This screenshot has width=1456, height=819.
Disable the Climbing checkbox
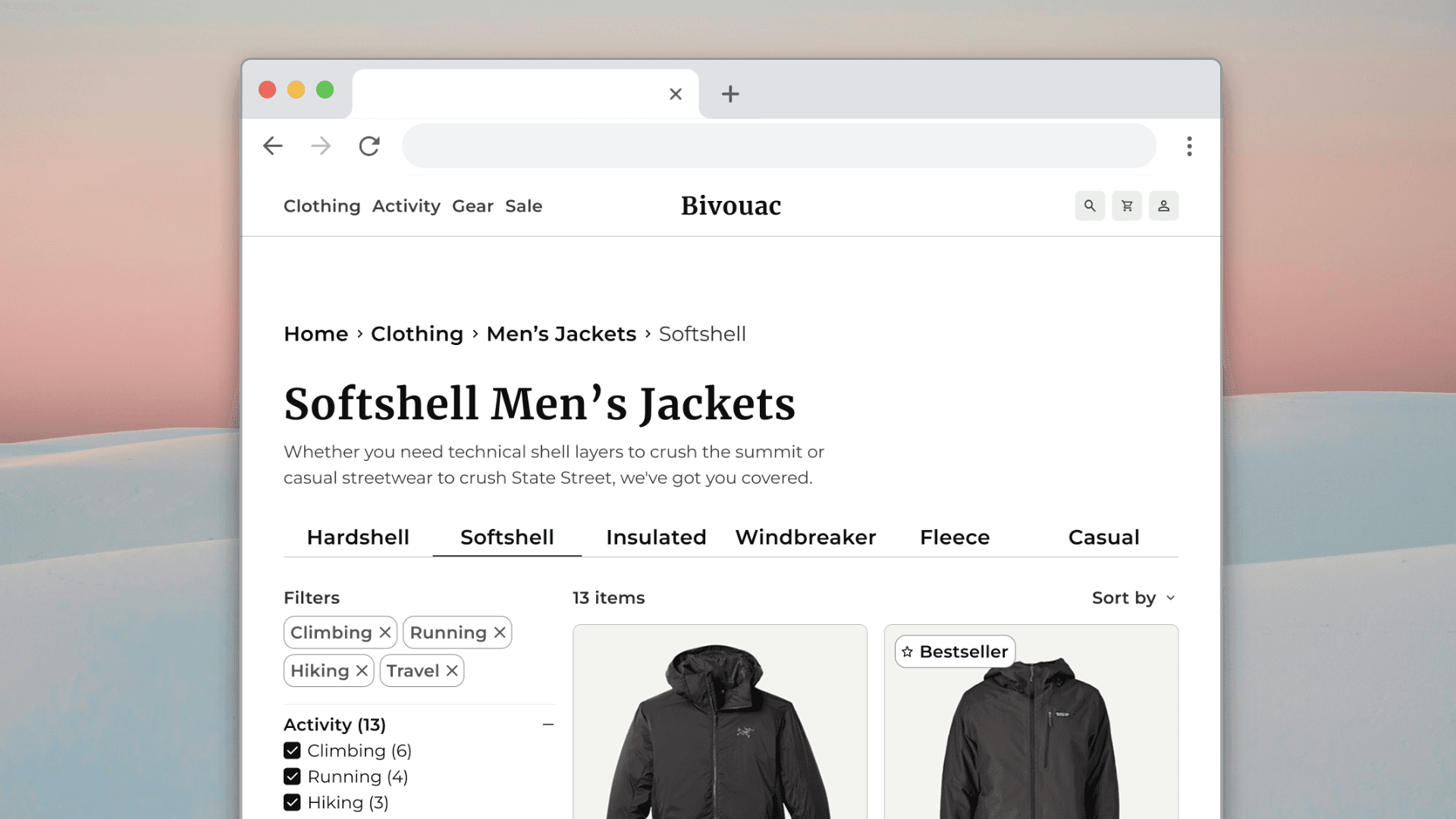293,750
